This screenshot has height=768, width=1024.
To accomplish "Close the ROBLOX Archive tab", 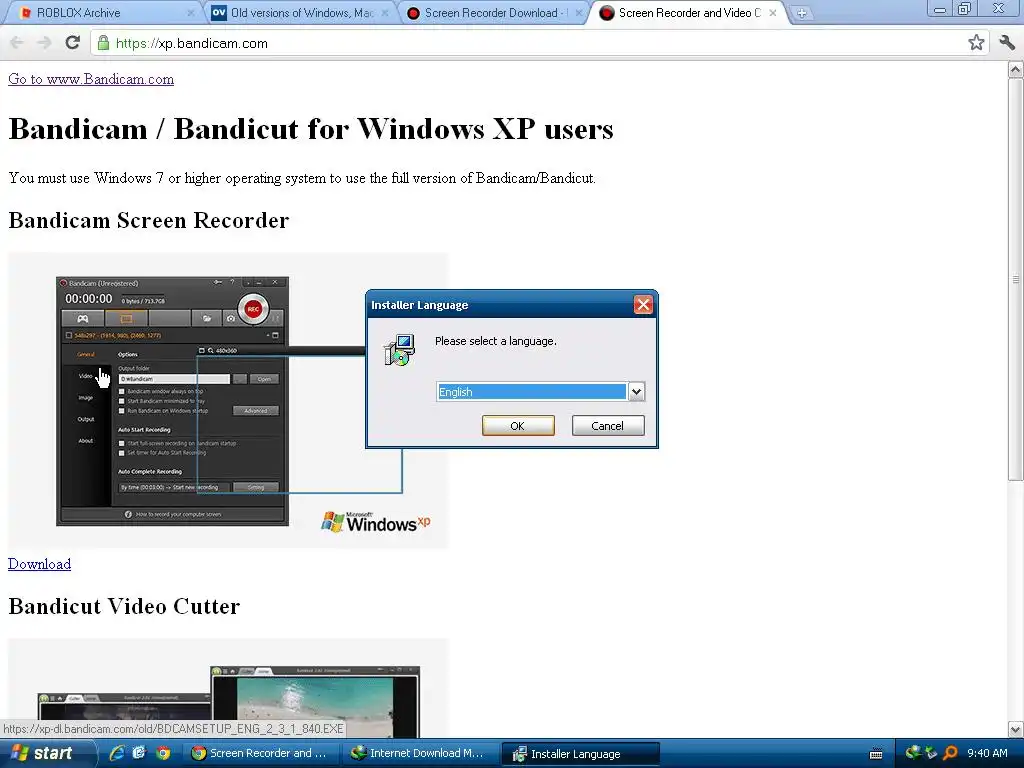I will [191, 13].
